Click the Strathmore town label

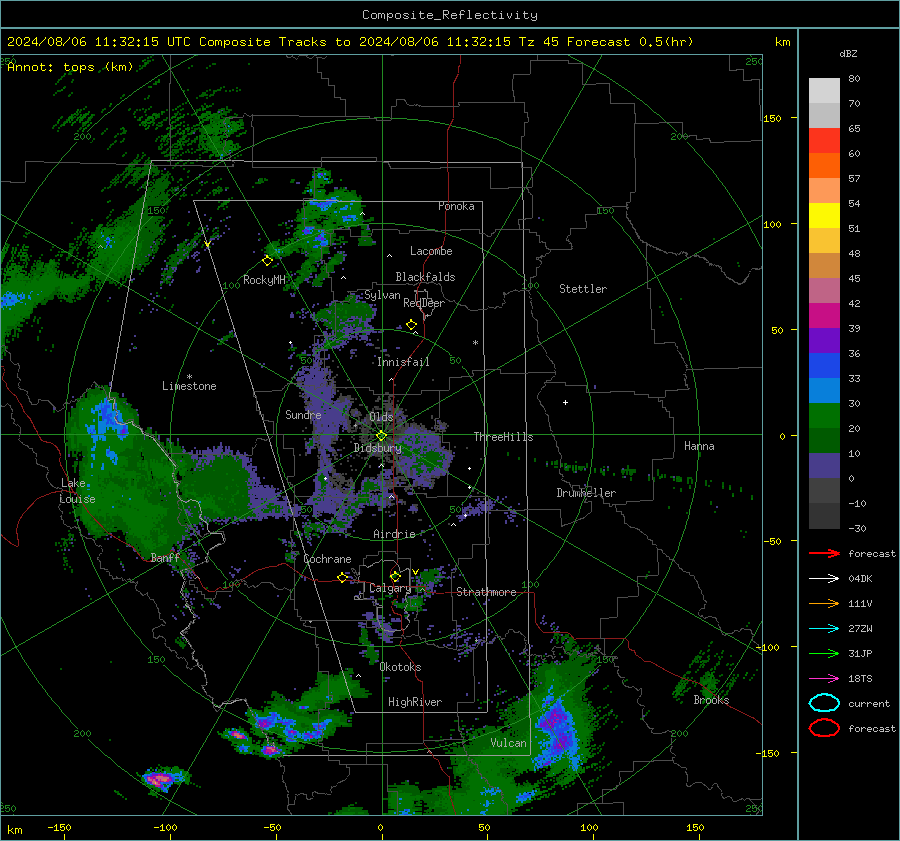point(486,592)
